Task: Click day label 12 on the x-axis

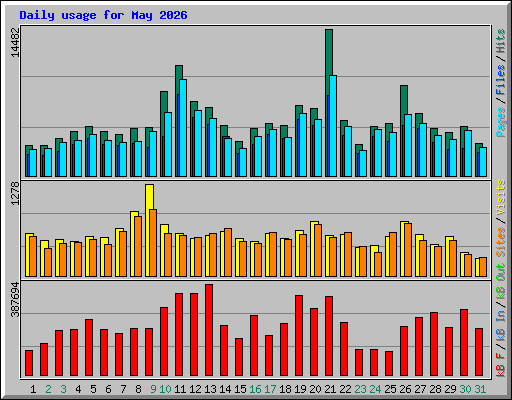Action: [195, 389]
